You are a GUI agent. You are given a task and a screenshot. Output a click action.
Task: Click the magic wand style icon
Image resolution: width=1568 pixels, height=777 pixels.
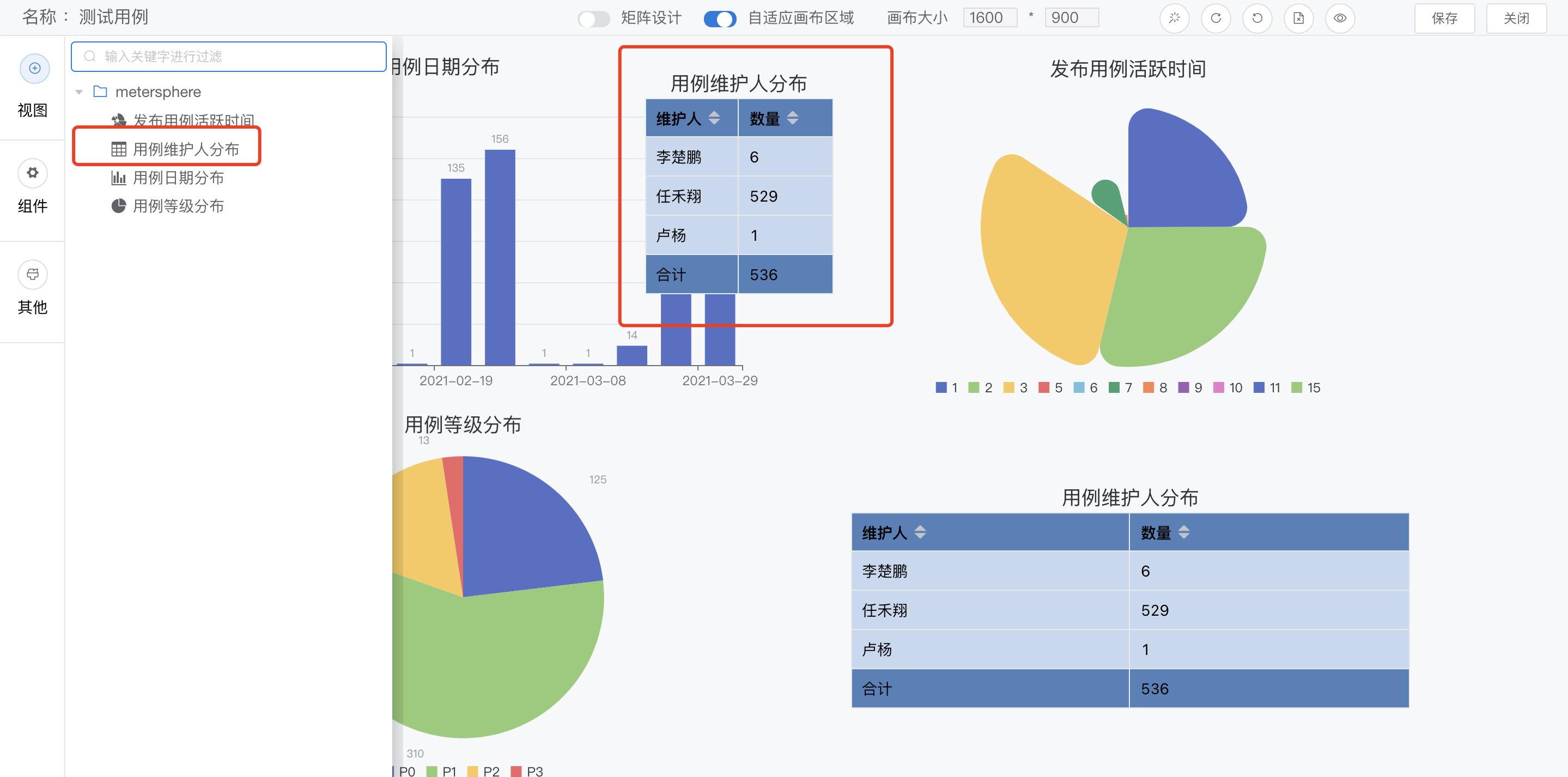tap(1174, 19)
